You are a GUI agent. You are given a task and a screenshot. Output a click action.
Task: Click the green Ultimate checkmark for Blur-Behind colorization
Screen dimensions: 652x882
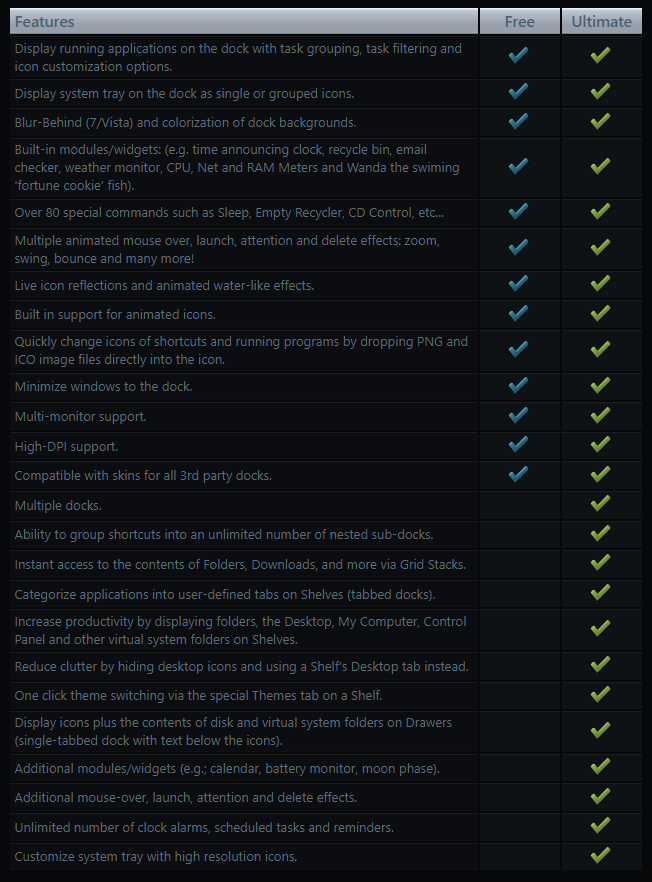point(600,121)
